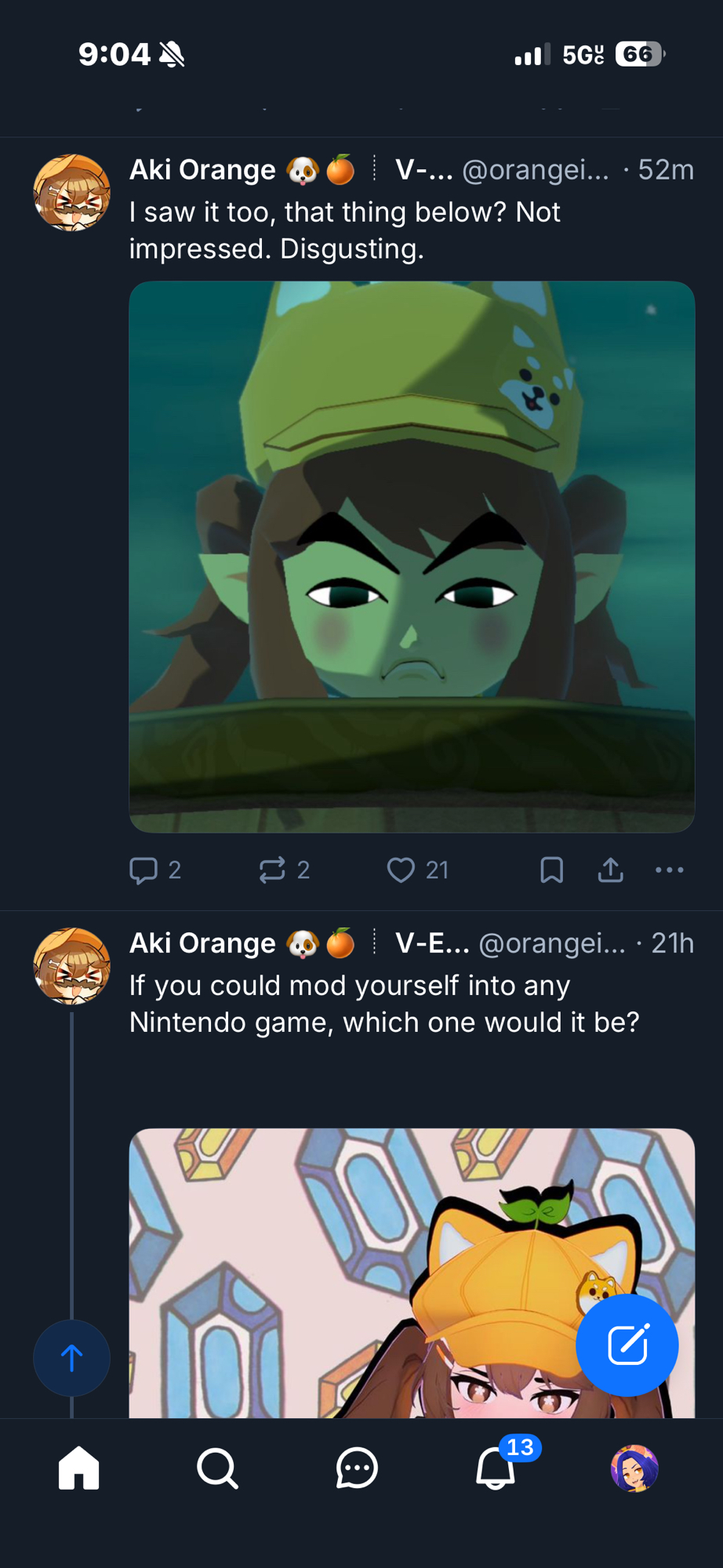
Task: Like the post with 21 likes
Action: click(x=401, y=870)
